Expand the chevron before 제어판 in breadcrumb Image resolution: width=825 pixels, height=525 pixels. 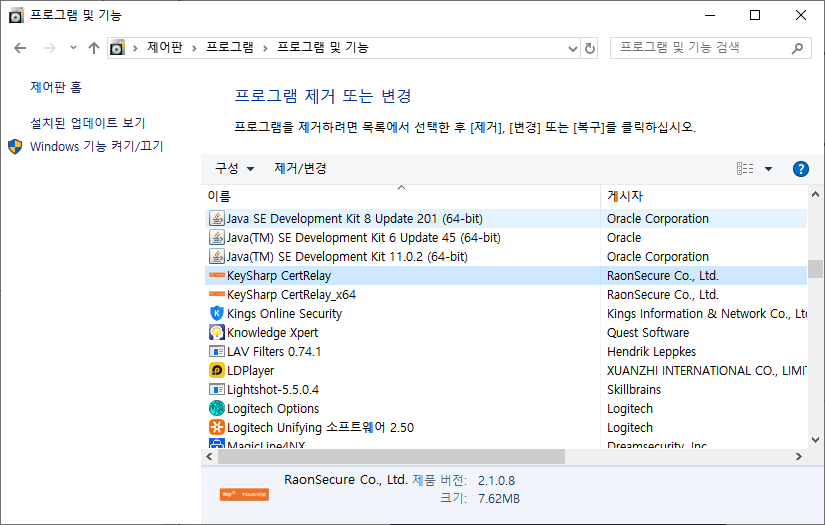pyautogui.click(x=135, y=48)
